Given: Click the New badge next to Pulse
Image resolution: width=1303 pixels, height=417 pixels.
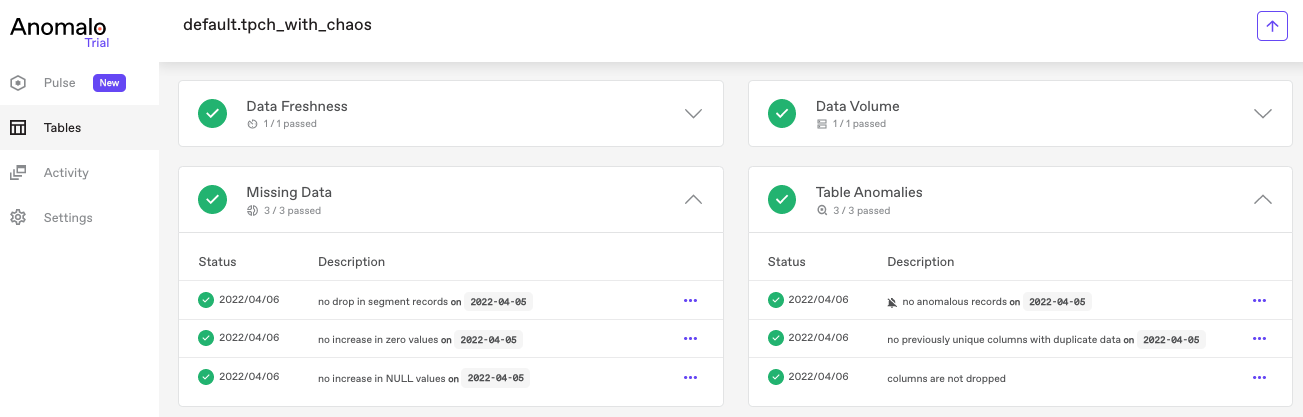Looking at the screenshot, I should tap(109, 83).
